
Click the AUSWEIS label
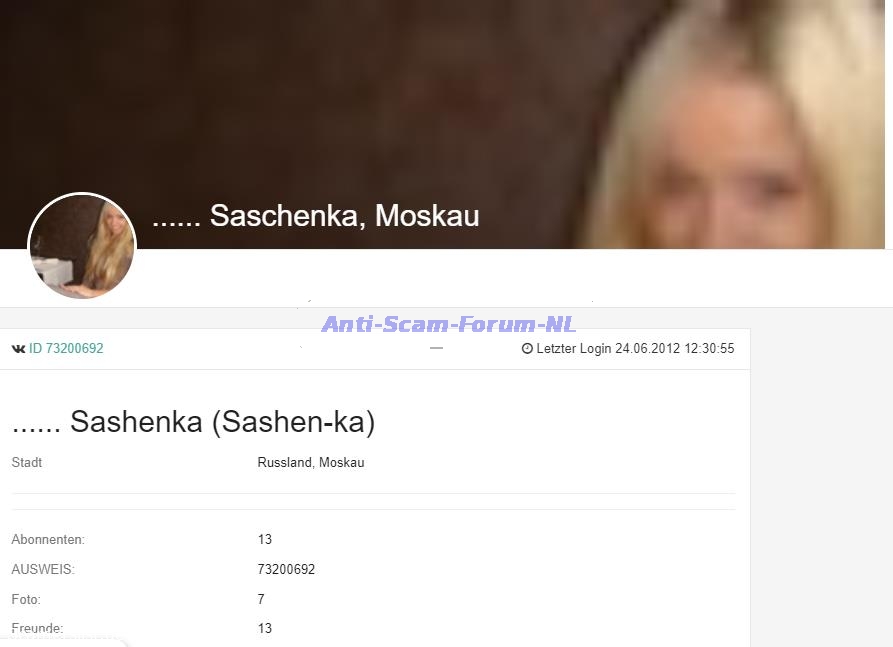[x=43, y=570]
